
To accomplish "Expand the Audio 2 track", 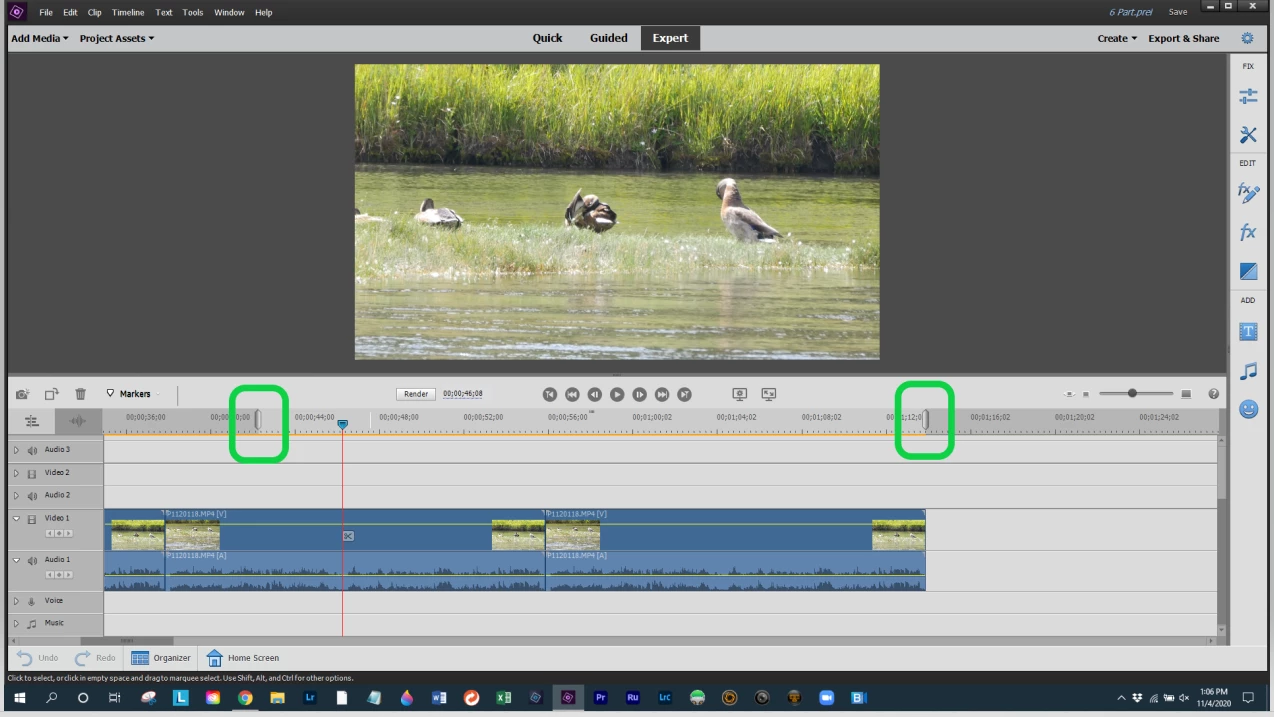I will coord(16,495).
